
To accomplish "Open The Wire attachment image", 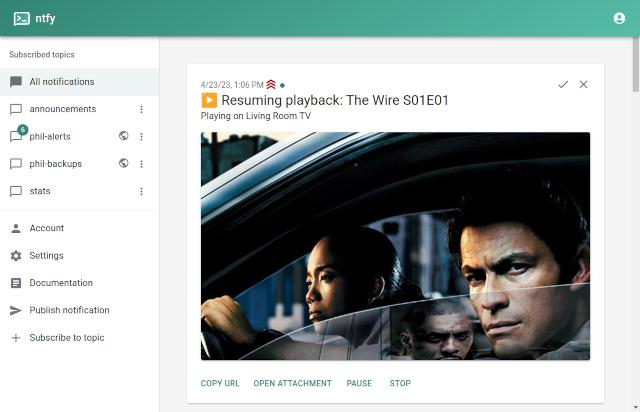I will 395,246.
